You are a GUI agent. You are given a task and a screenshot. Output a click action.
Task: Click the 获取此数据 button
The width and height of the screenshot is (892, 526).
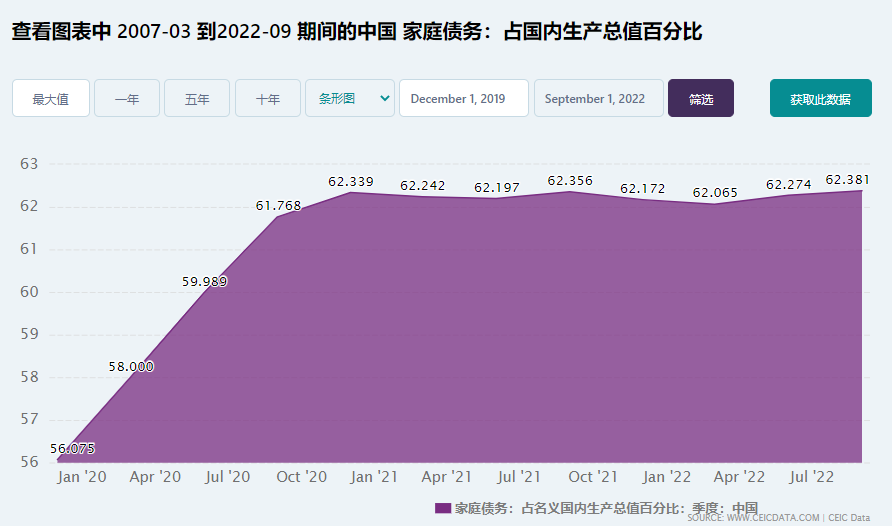(820, 99)
